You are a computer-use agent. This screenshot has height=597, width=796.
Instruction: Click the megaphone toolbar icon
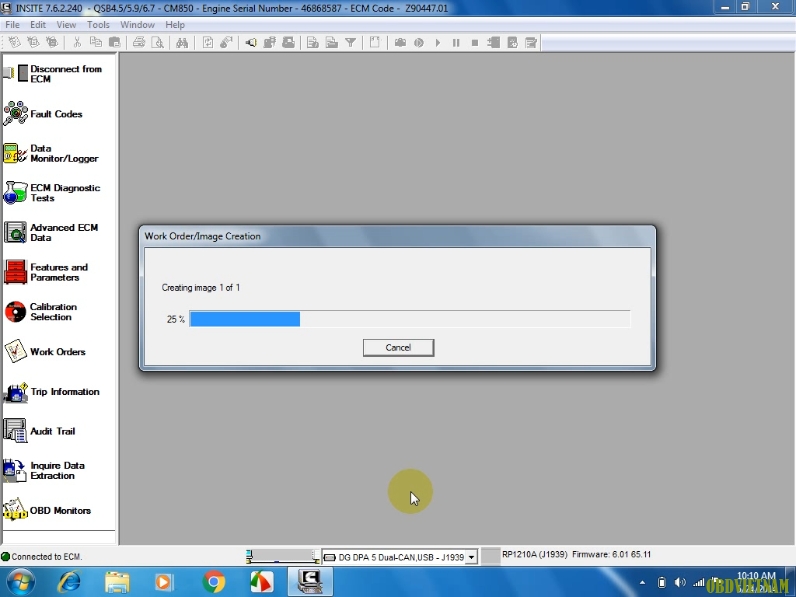pos(251,43)
